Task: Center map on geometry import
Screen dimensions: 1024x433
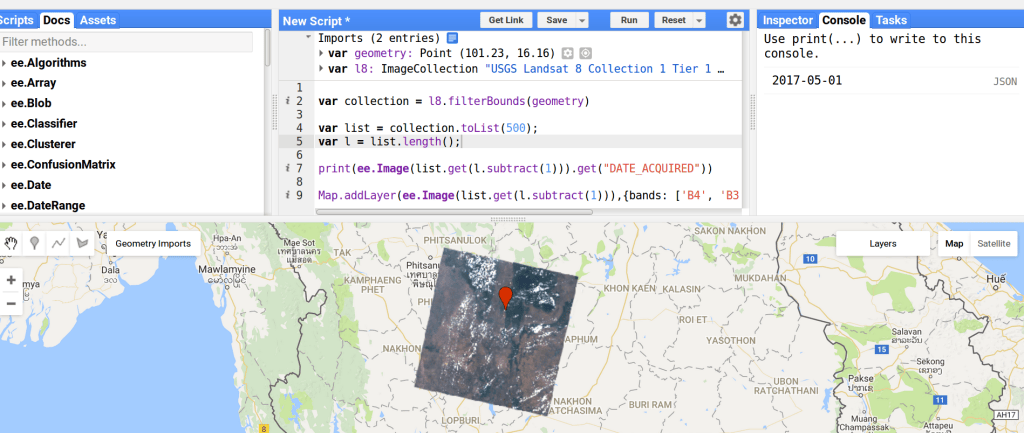Action: click(x=585, y=53)
